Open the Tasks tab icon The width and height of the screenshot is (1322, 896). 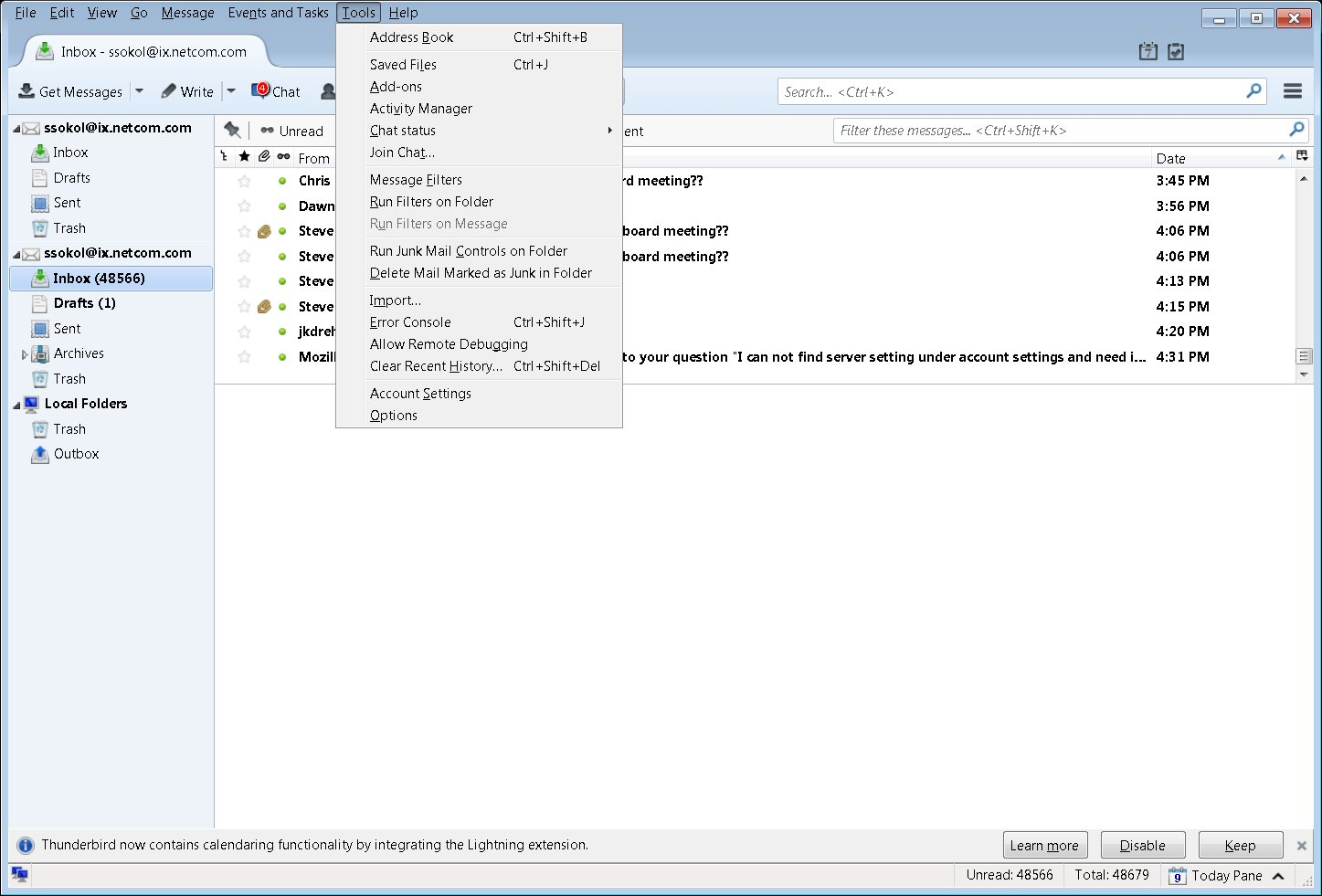point(1176,52)
